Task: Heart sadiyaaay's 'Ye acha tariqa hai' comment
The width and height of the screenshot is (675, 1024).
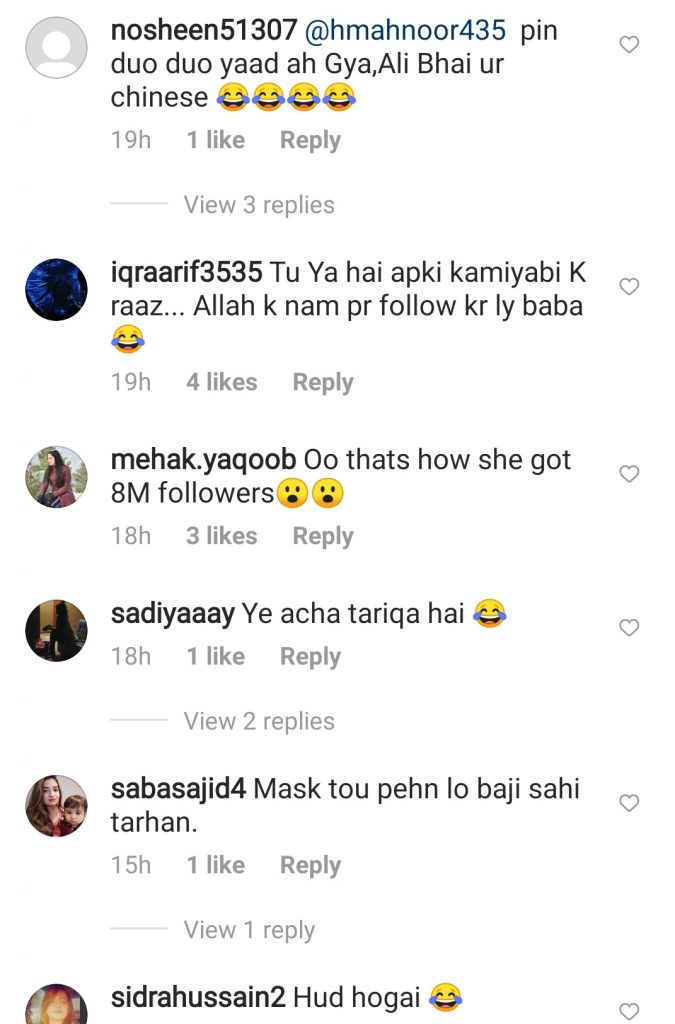Action: 629,628
